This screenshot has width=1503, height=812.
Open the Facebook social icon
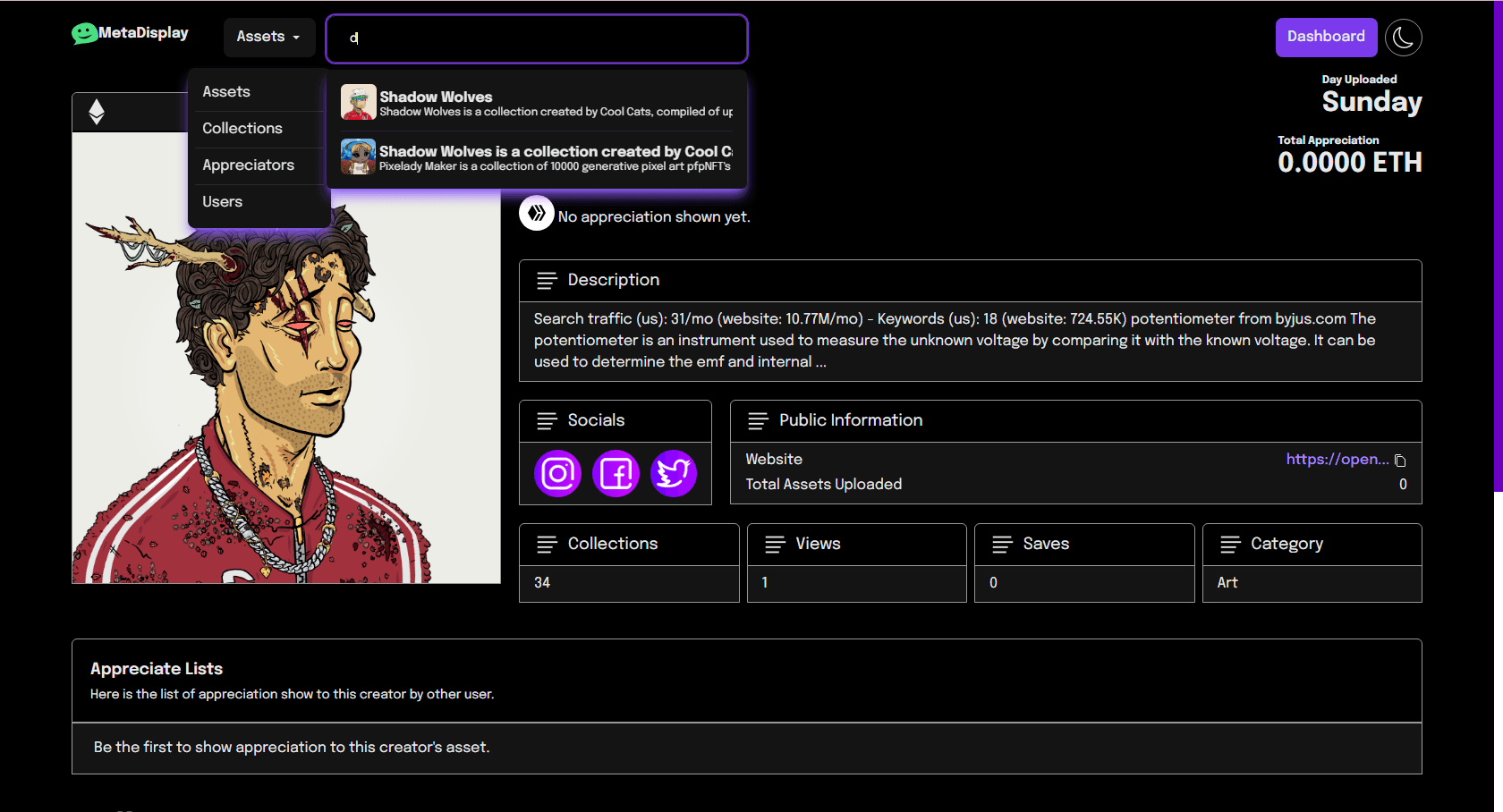click(x=616, y=473)
